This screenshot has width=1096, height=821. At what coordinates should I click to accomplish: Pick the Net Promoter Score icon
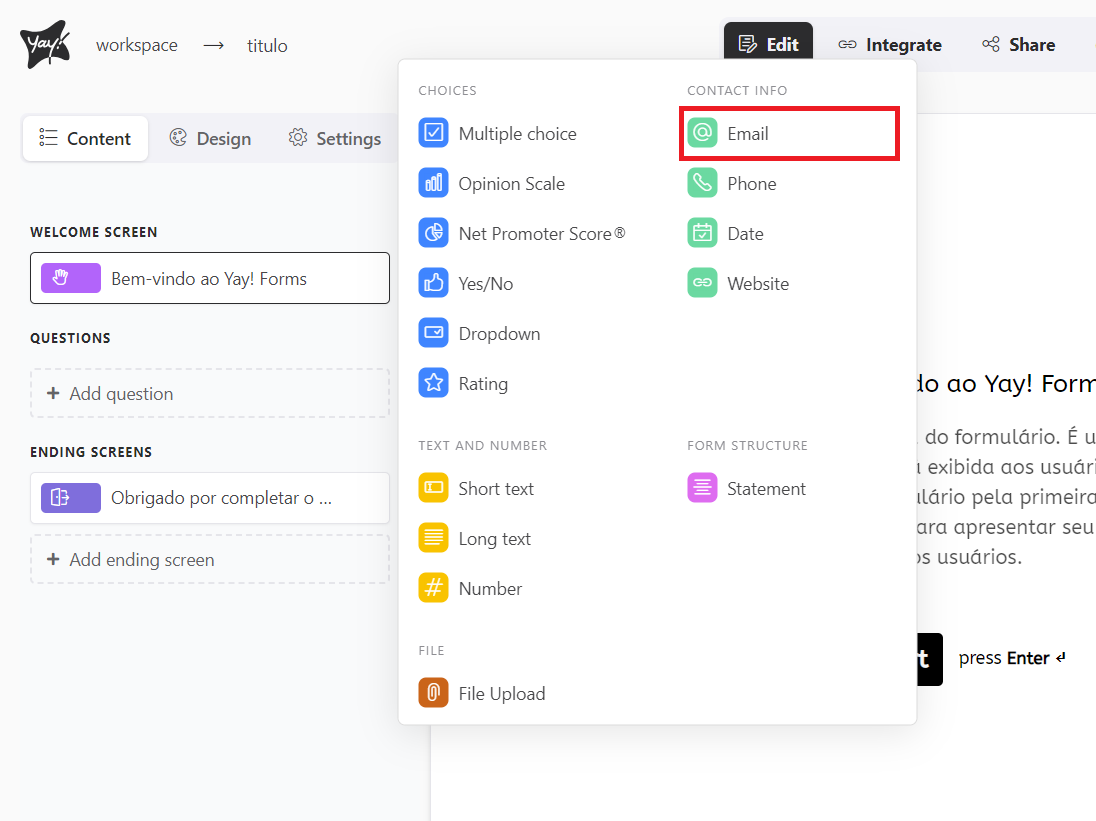[433, 233]
